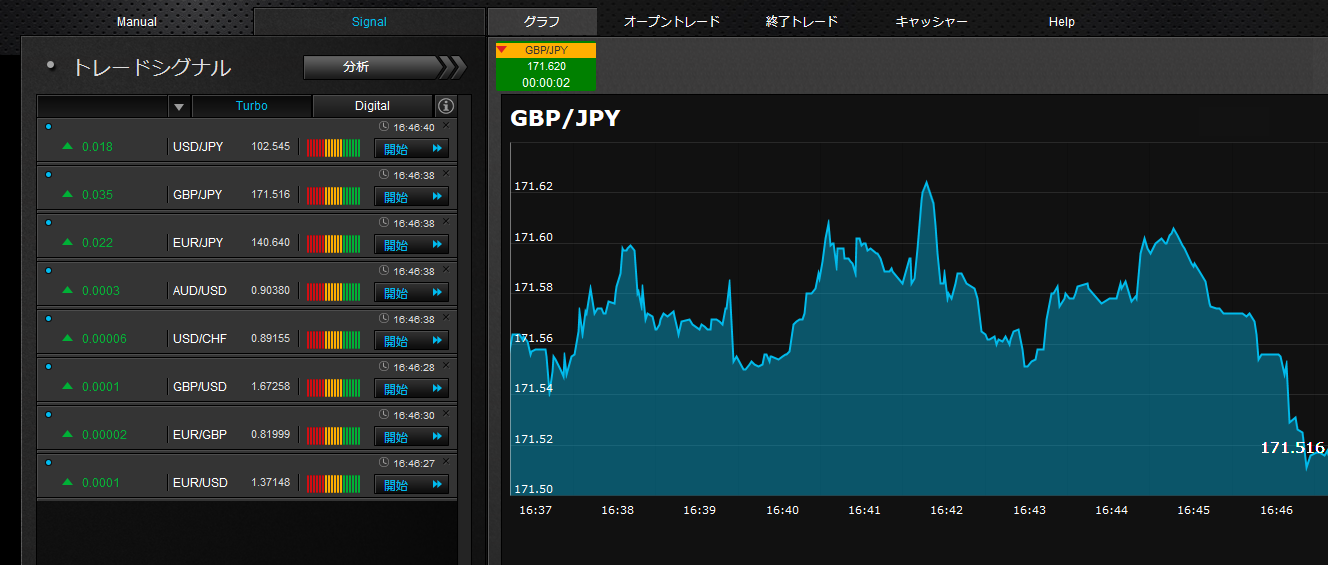Start the EUR/USD trade with 開始
Viewport: 1328px width, 565px height.
coord(411,485)
